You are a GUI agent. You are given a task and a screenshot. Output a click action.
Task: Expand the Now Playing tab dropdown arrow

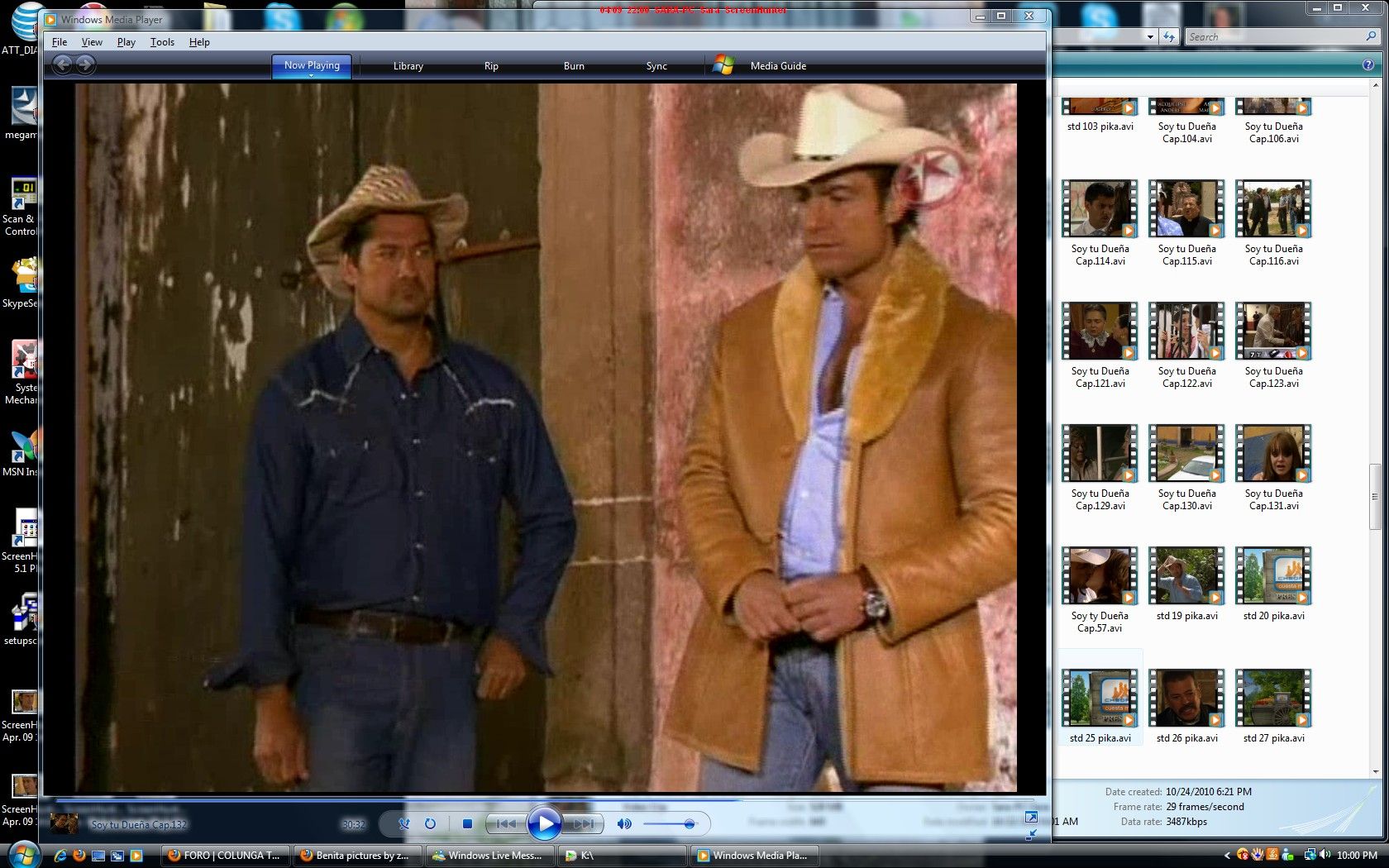pyautogui.click(x=312, y=75)
